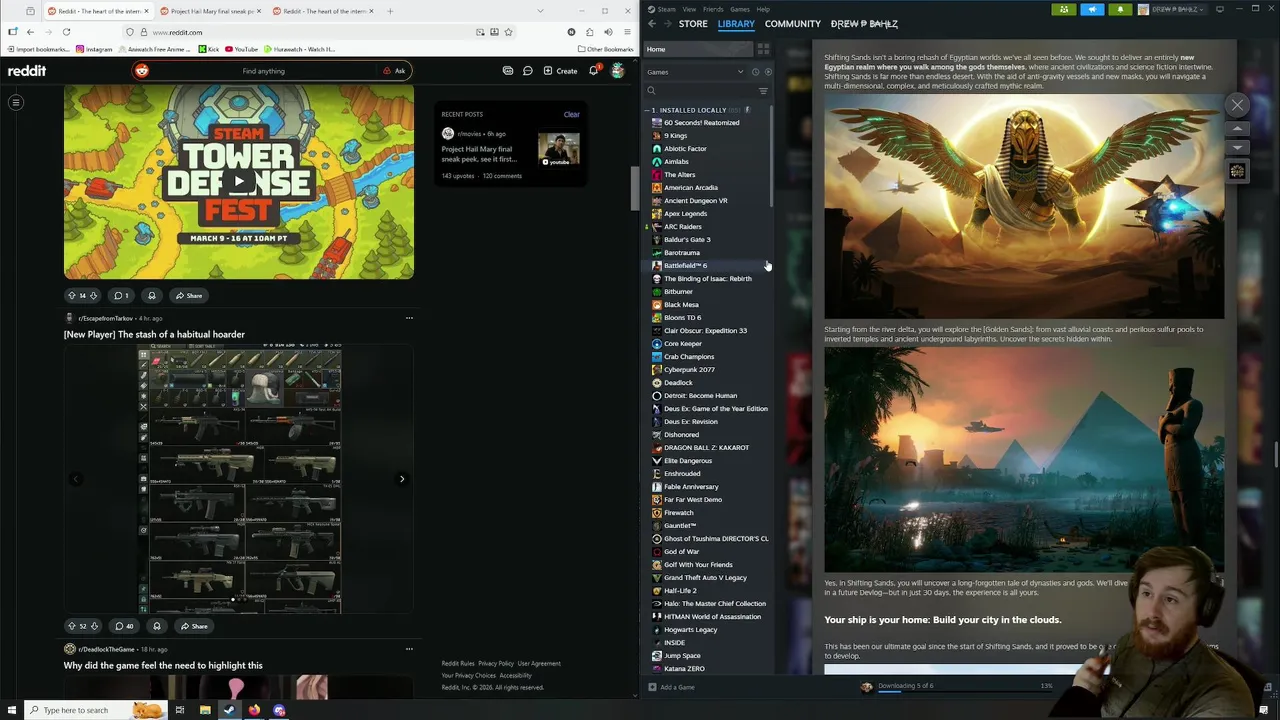Show next image in Tarkov gallery
Viewport: 1280px width, 720px height.
point(402,479)
